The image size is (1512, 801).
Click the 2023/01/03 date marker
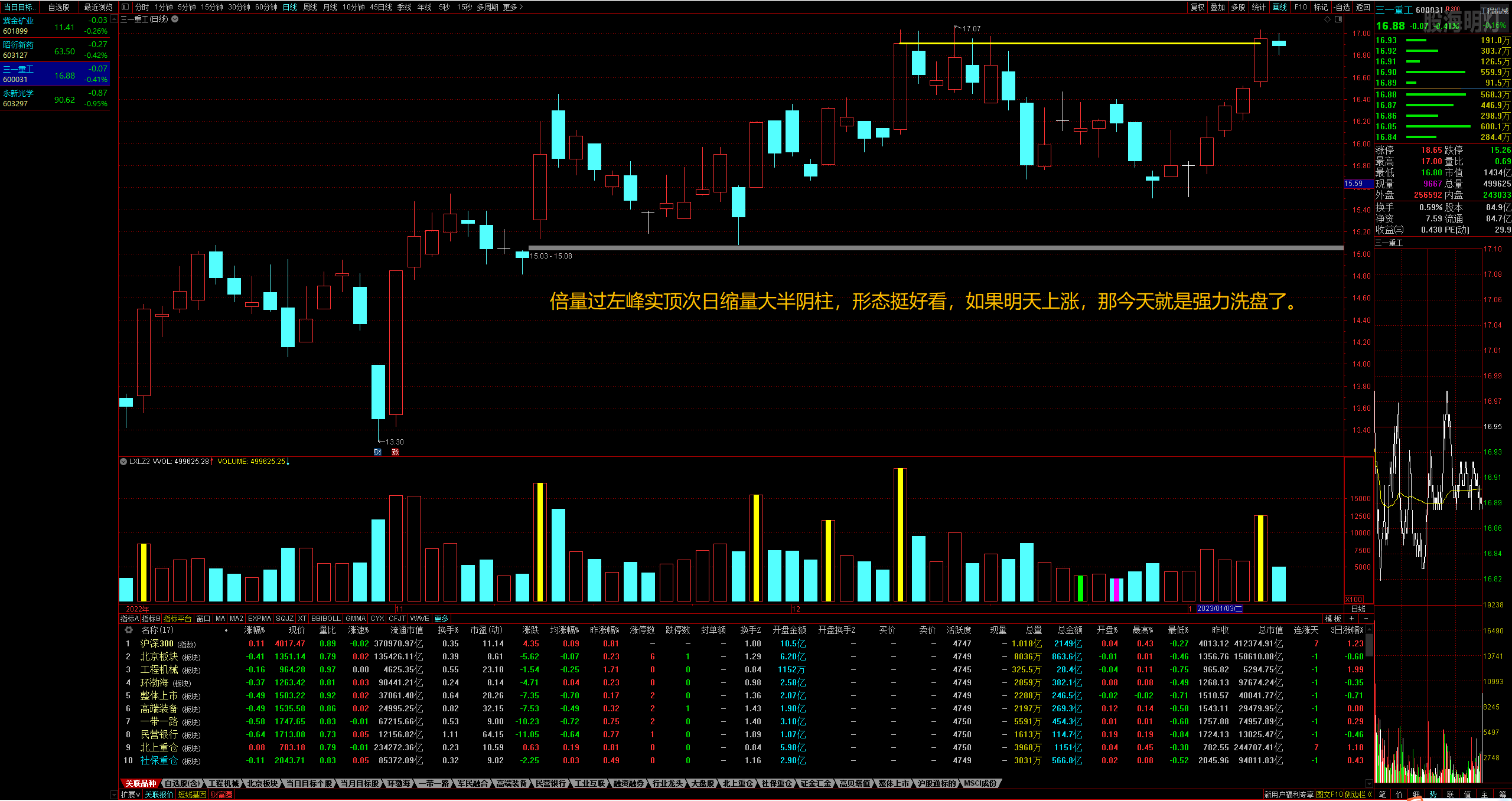(1220, 609)
